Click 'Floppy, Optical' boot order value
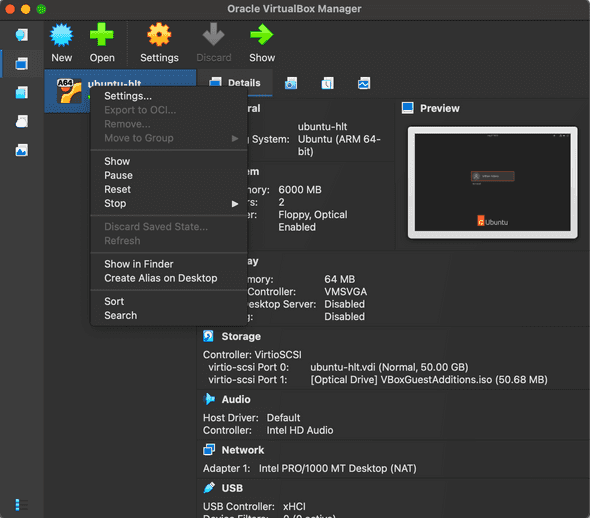 [313, 214]
